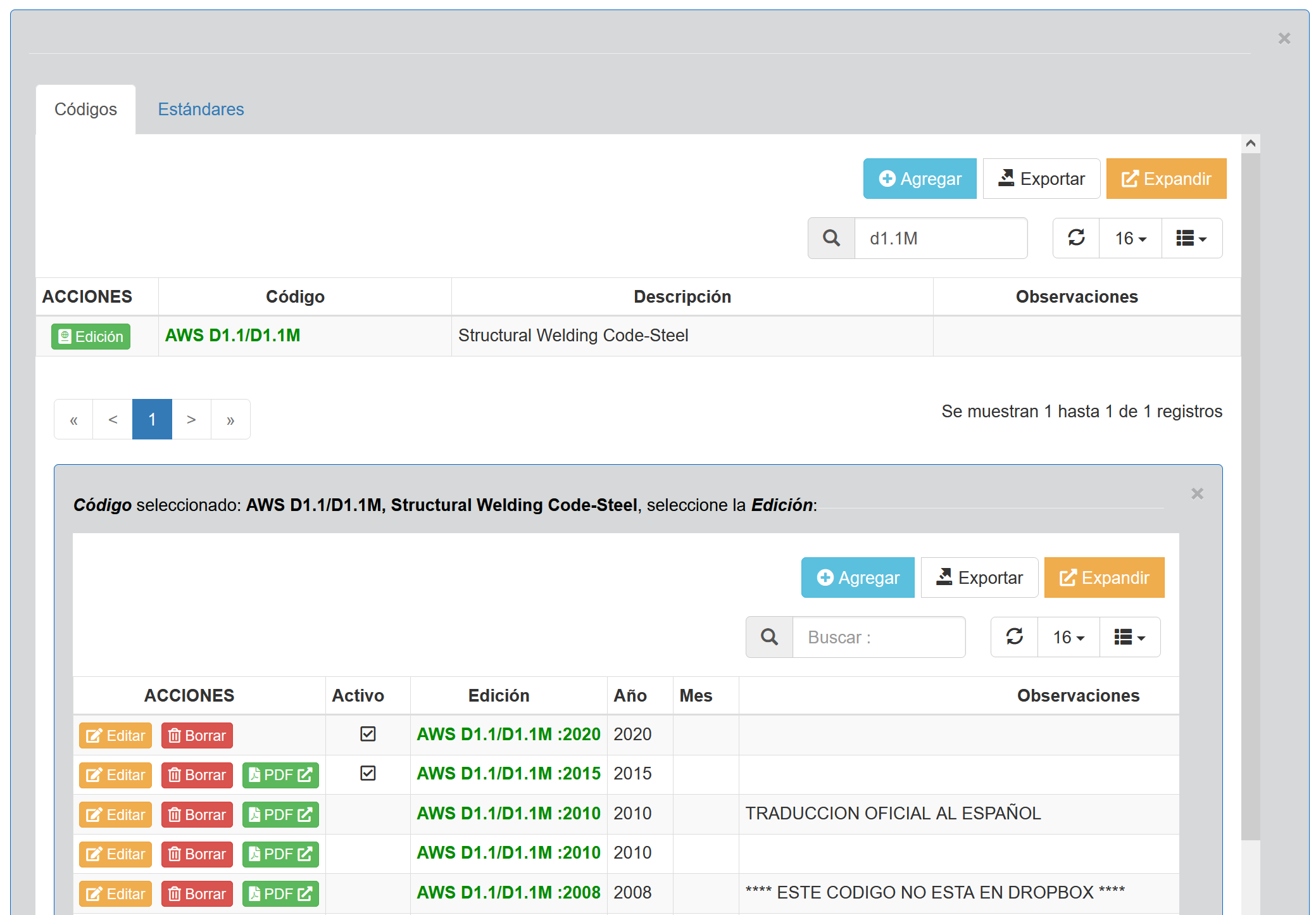Click the search magnifier icon beside d1.1M

pos(831,238)
